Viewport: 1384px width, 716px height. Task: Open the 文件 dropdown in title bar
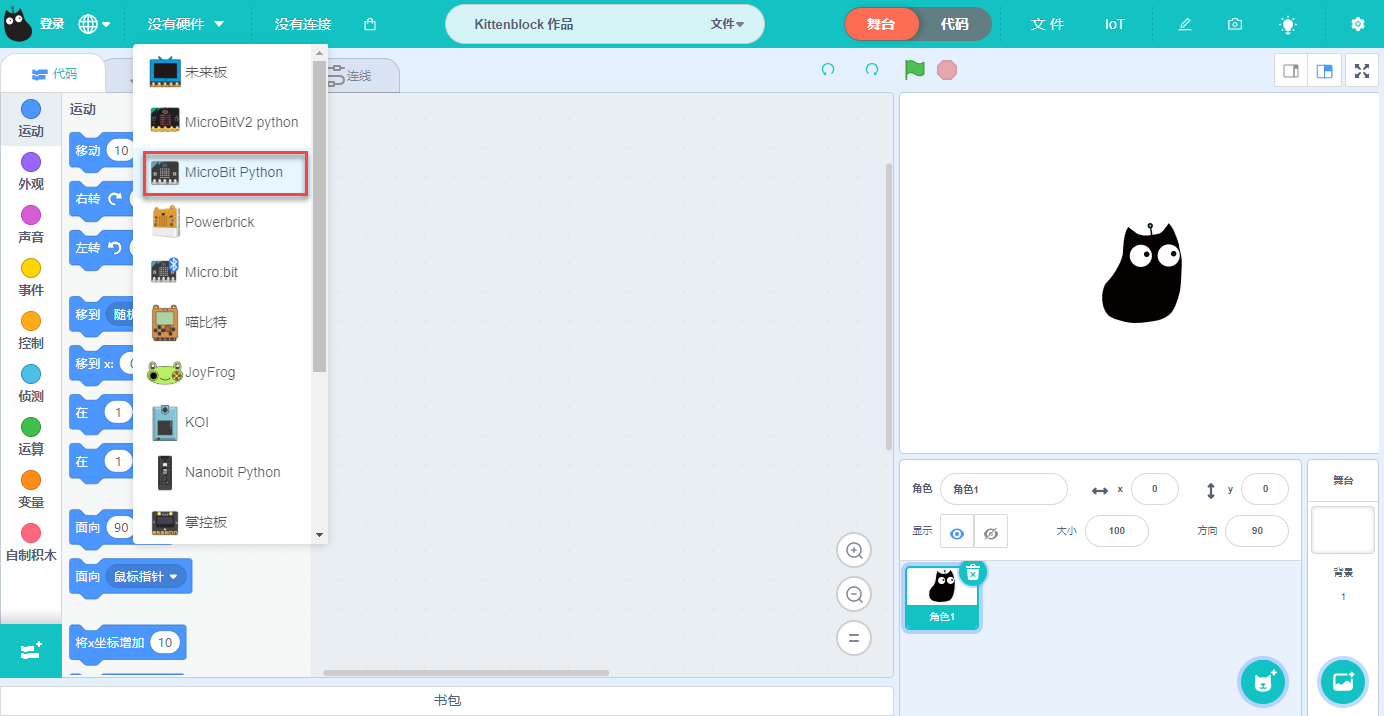[727, 24]
